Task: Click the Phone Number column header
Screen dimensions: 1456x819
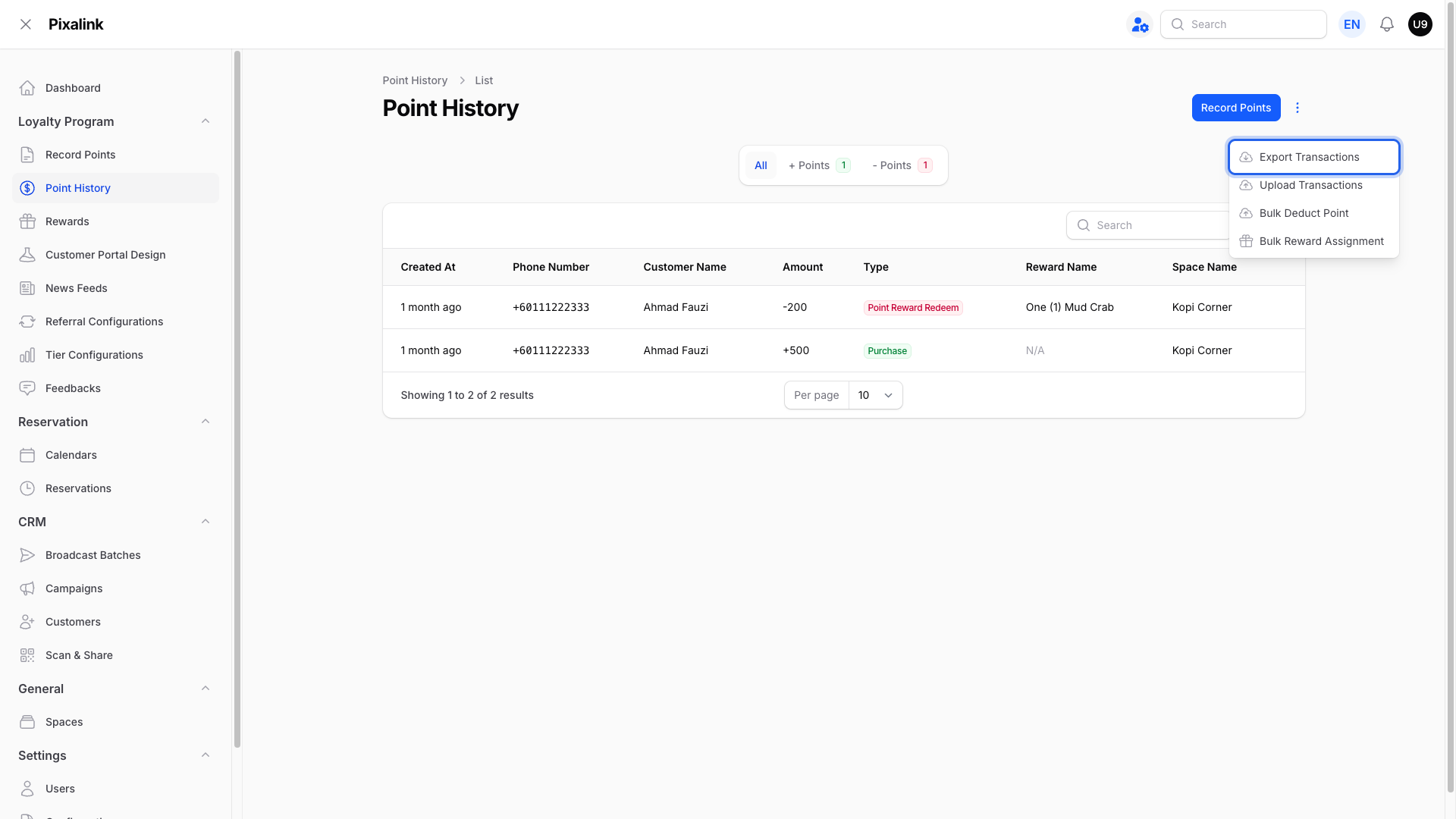Action: 551,267
